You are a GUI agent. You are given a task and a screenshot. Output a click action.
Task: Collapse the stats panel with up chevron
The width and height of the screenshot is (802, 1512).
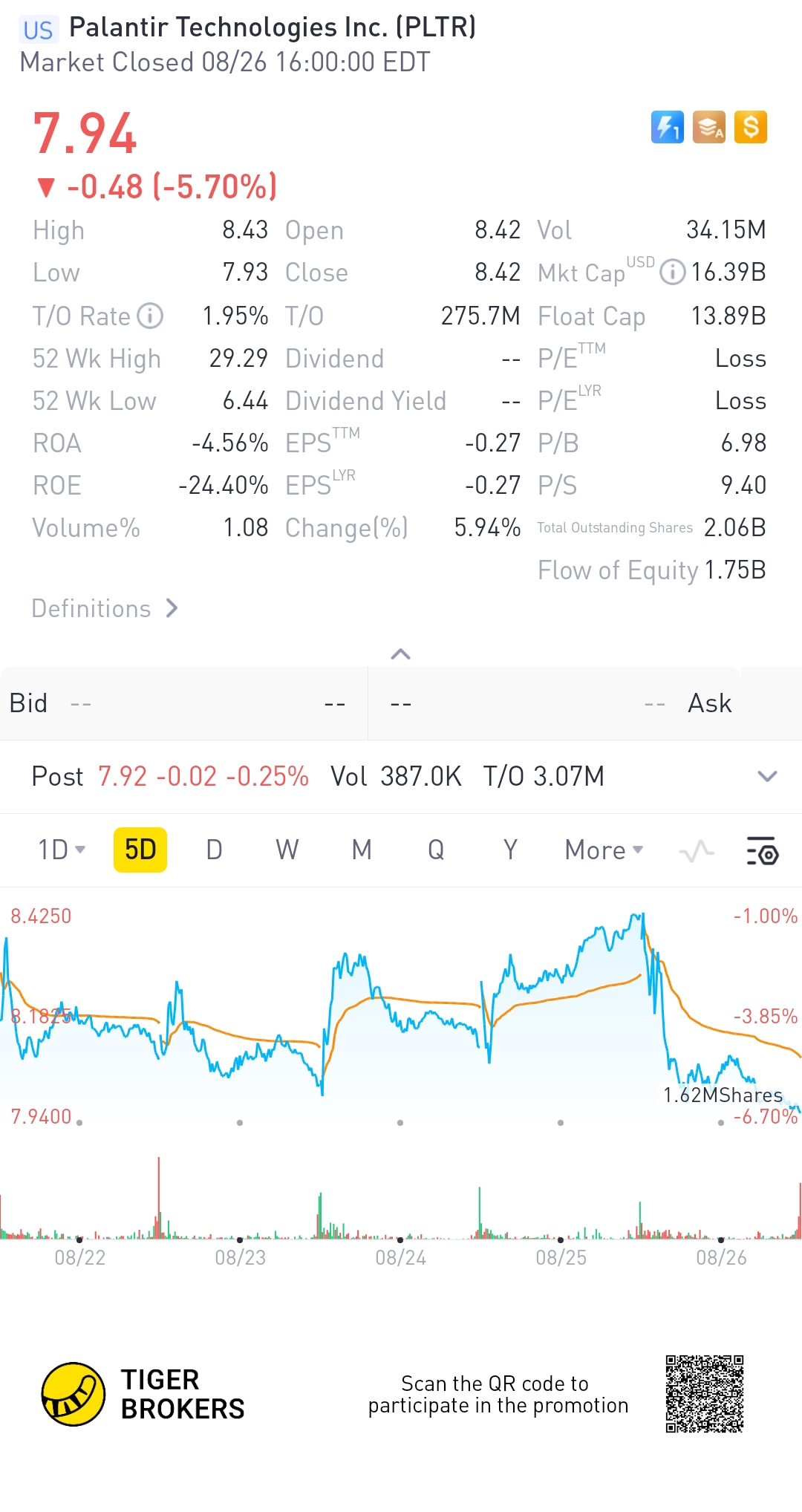click(401, 654)
